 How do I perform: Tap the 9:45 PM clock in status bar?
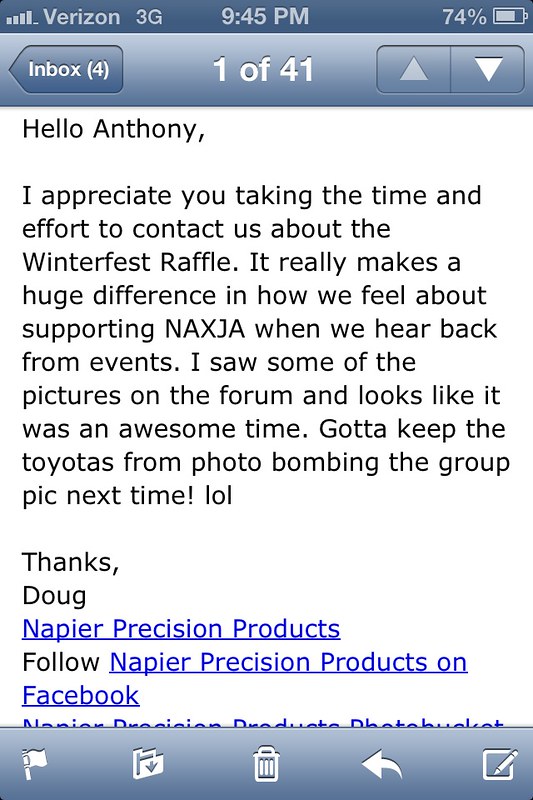point(265,16)
